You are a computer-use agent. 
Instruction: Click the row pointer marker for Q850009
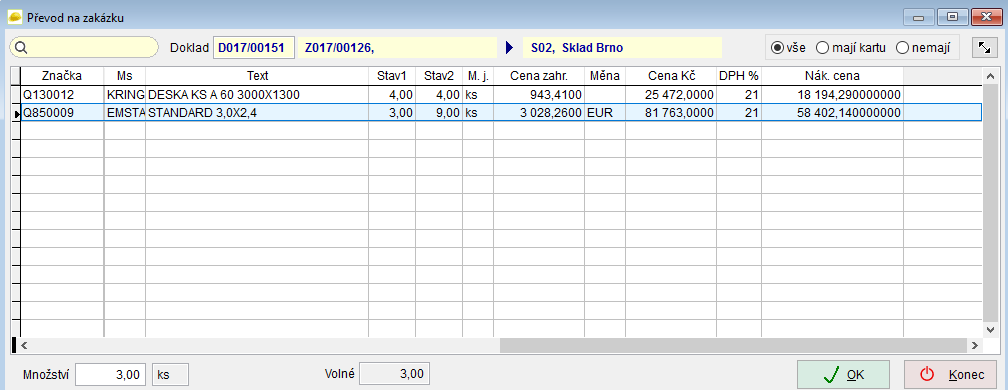pyautogui.click(x=16, y=113)
